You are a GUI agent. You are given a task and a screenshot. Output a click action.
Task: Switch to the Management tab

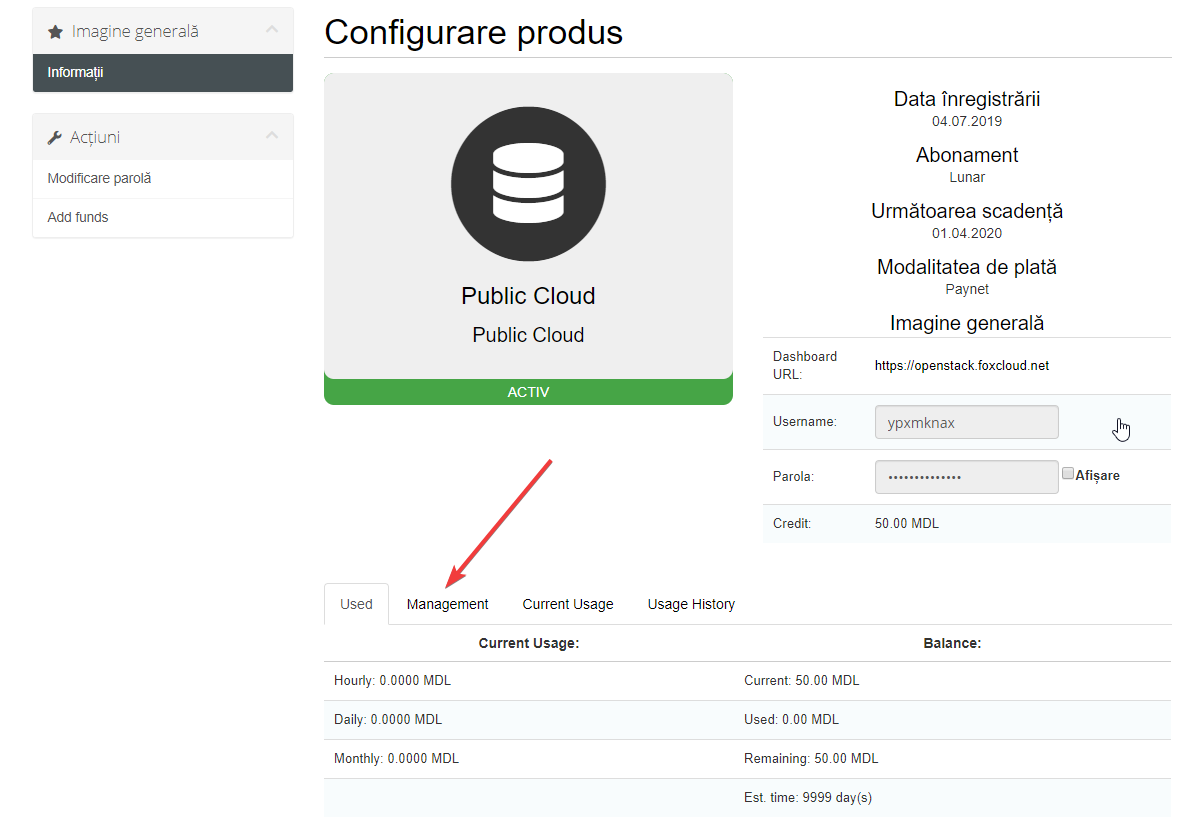point(447,604)
